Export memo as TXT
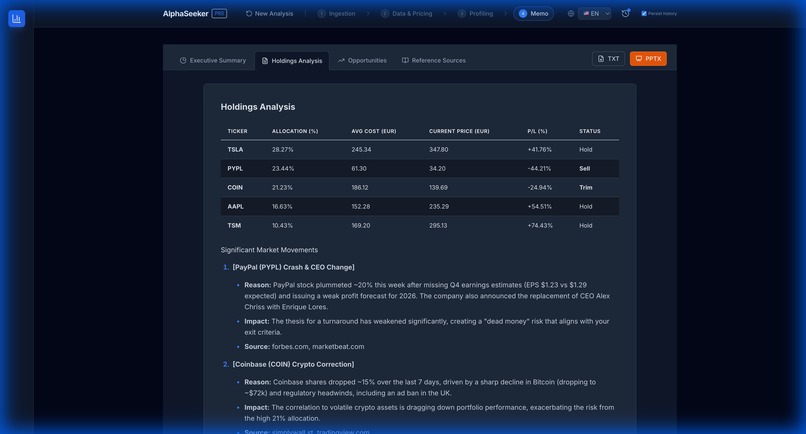This screenshot has height=434, width=806. pyautogui.click(x=608, y=59)
